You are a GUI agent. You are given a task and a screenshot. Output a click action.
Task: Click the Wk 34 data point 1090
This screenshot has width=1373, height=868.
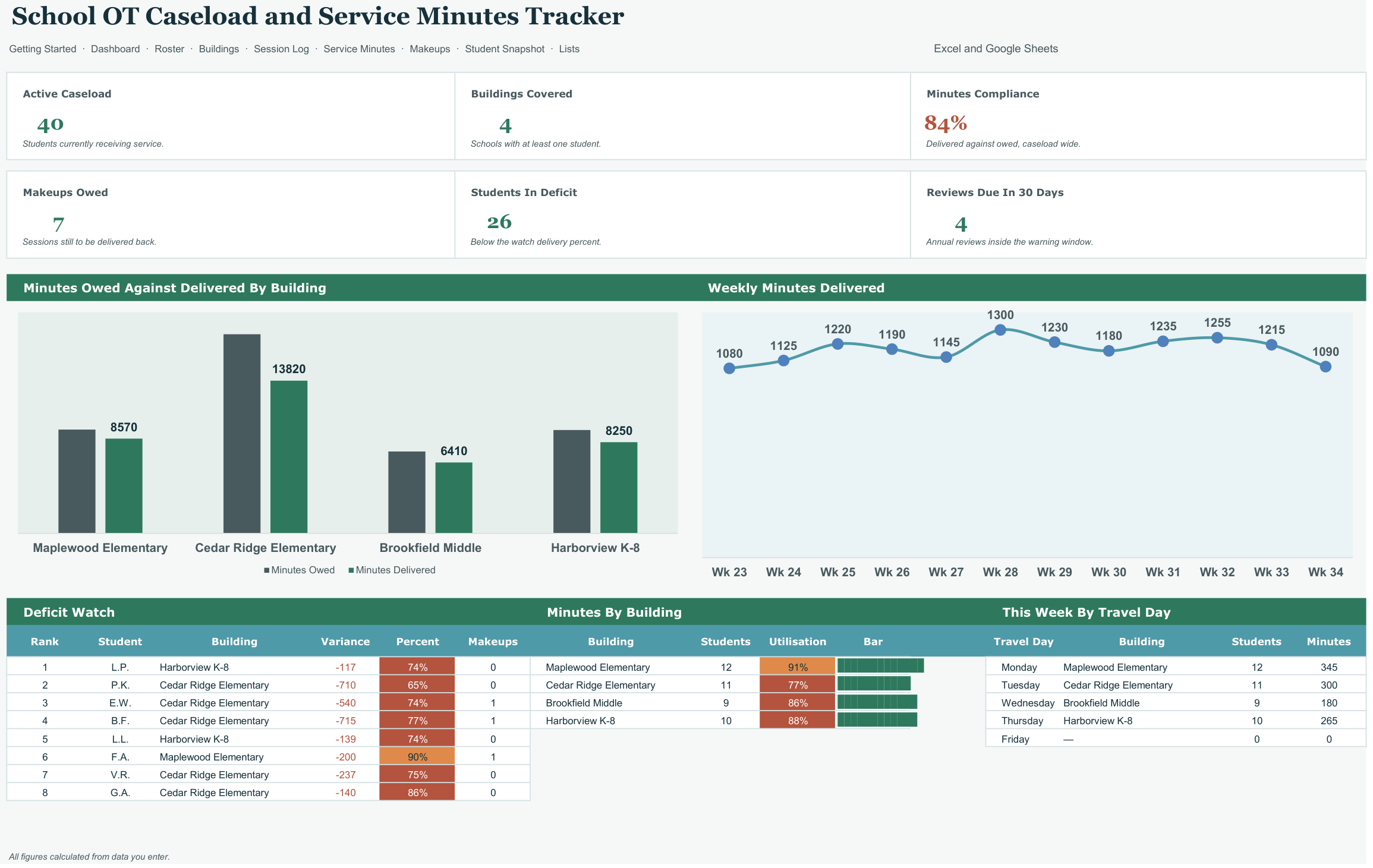1325,367
